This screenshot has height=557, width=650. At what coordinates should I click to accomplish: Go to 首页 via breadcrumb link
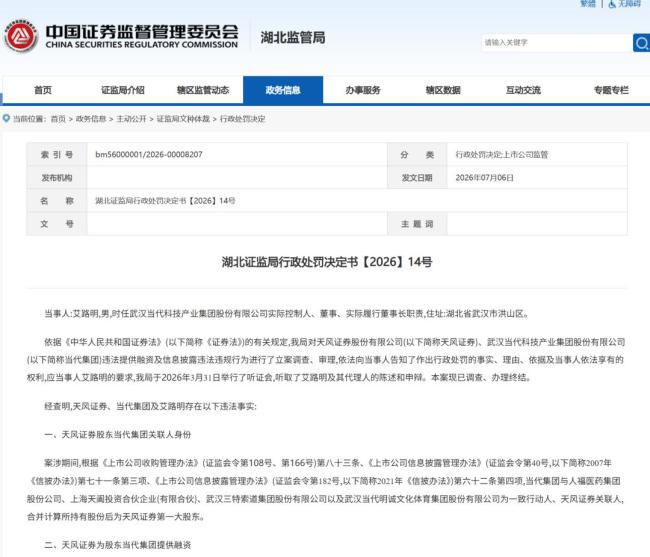pyautogui.click(x=58, y=119)
